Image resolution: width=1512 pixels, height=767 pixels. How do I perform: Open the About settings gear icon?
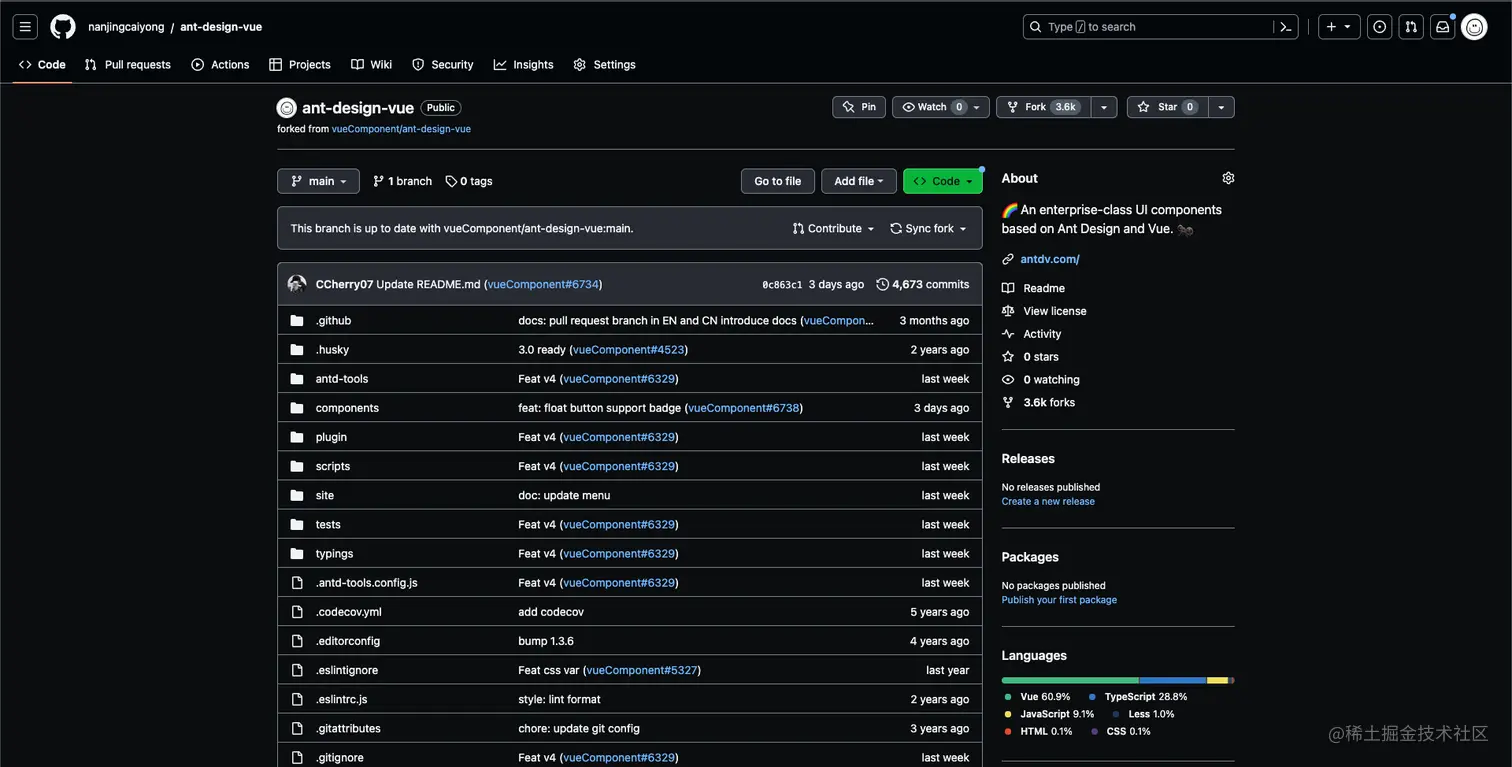click(1228, 178)
